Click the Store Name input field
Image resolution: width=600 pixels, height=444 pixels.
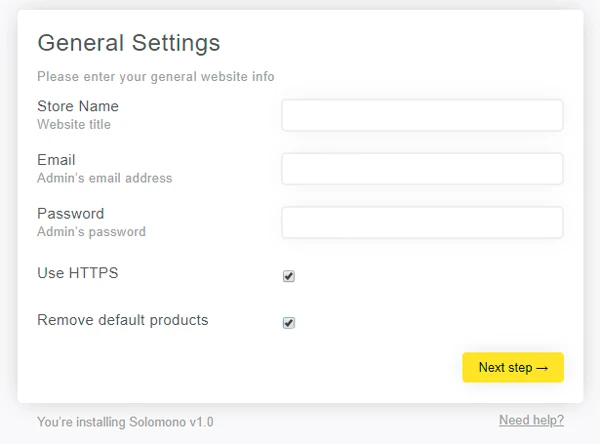(x=422, y=115)
